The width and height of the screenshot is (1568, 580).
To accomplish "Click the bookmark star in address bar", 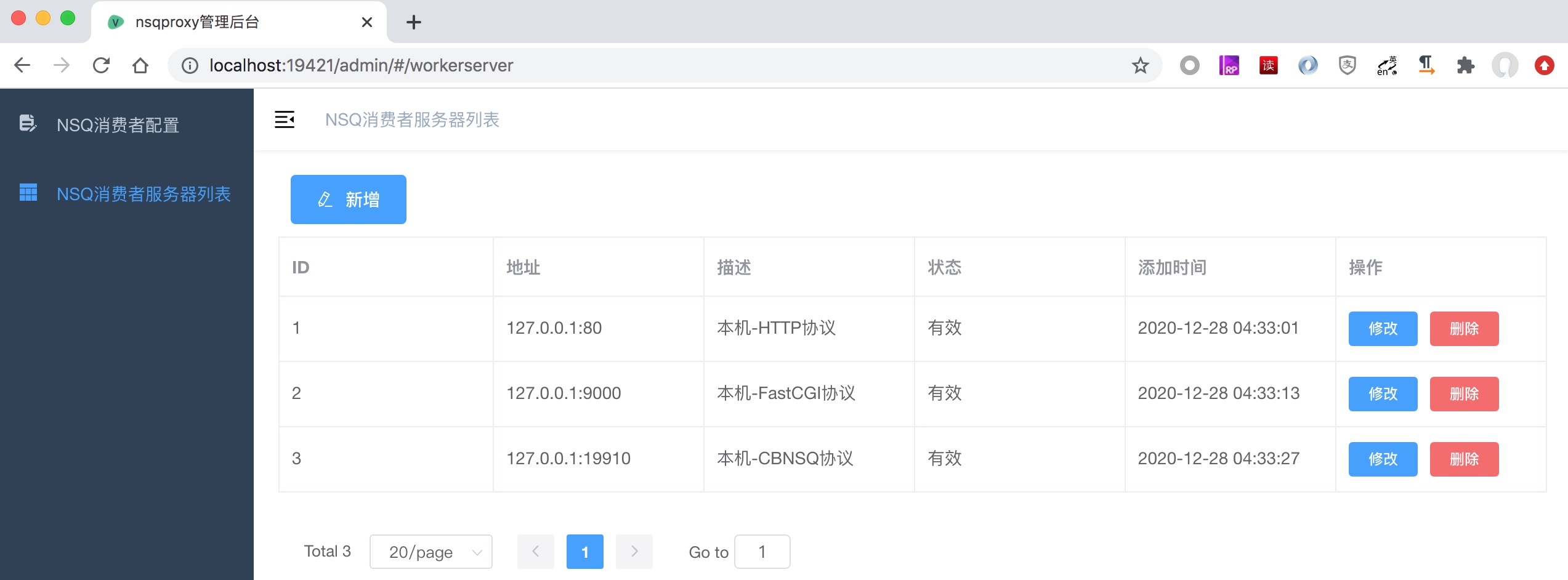I will 1140,65.
